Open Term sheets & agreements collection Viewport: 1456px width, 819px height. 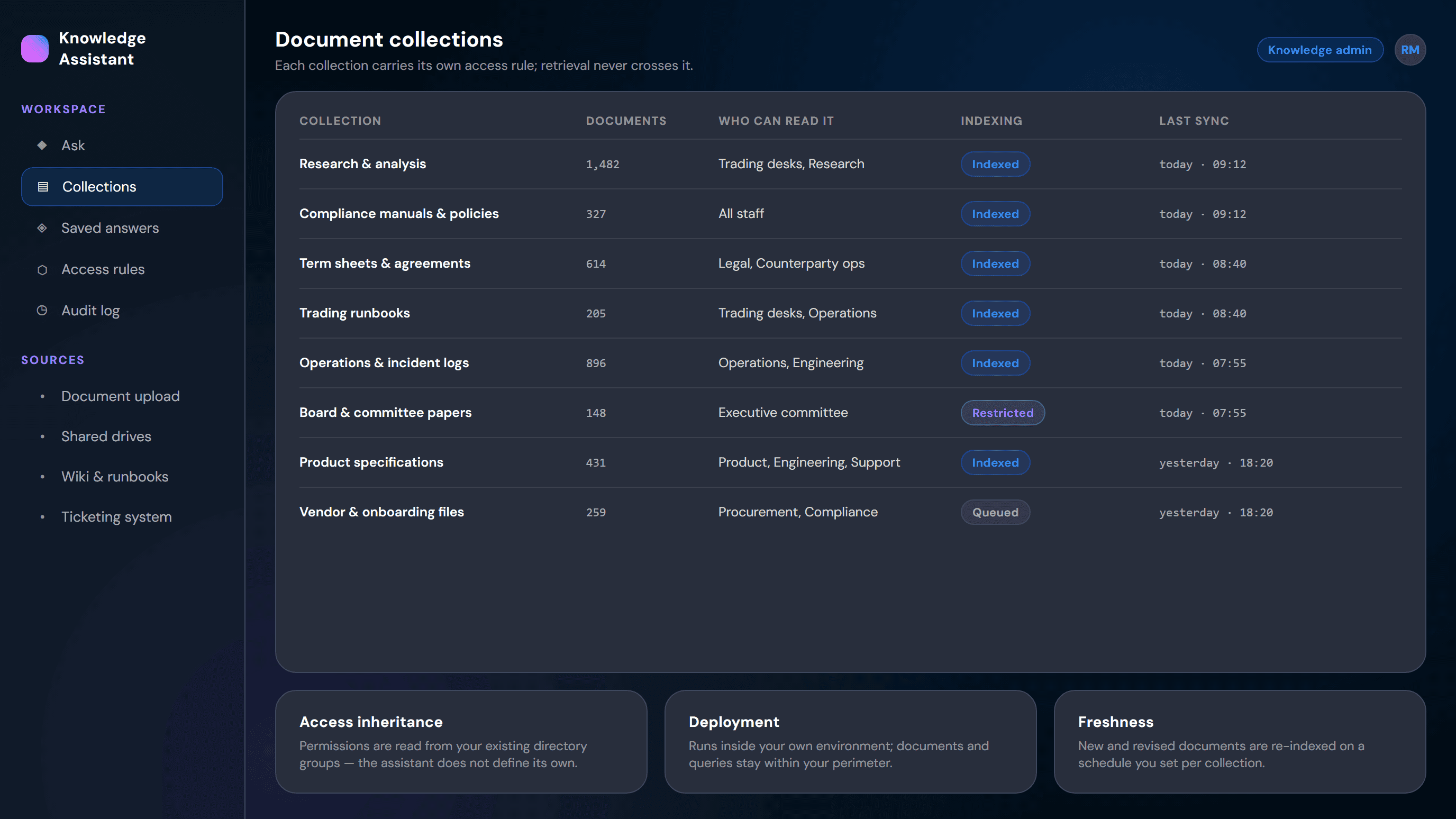[384, 263]
